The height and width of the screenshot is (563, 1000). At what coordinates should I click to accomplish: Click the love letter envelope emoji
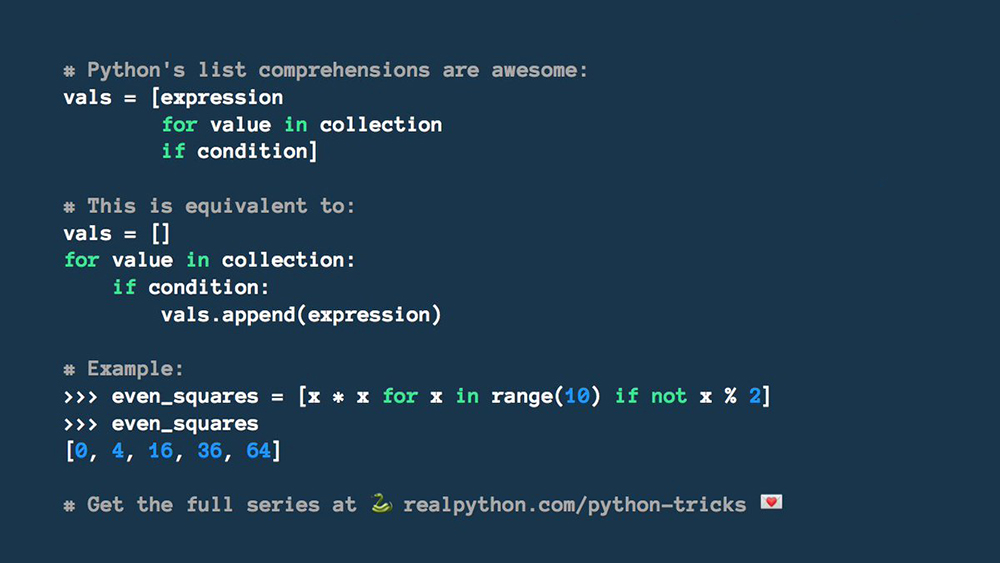pyautogui.click(x=771, y=502)
